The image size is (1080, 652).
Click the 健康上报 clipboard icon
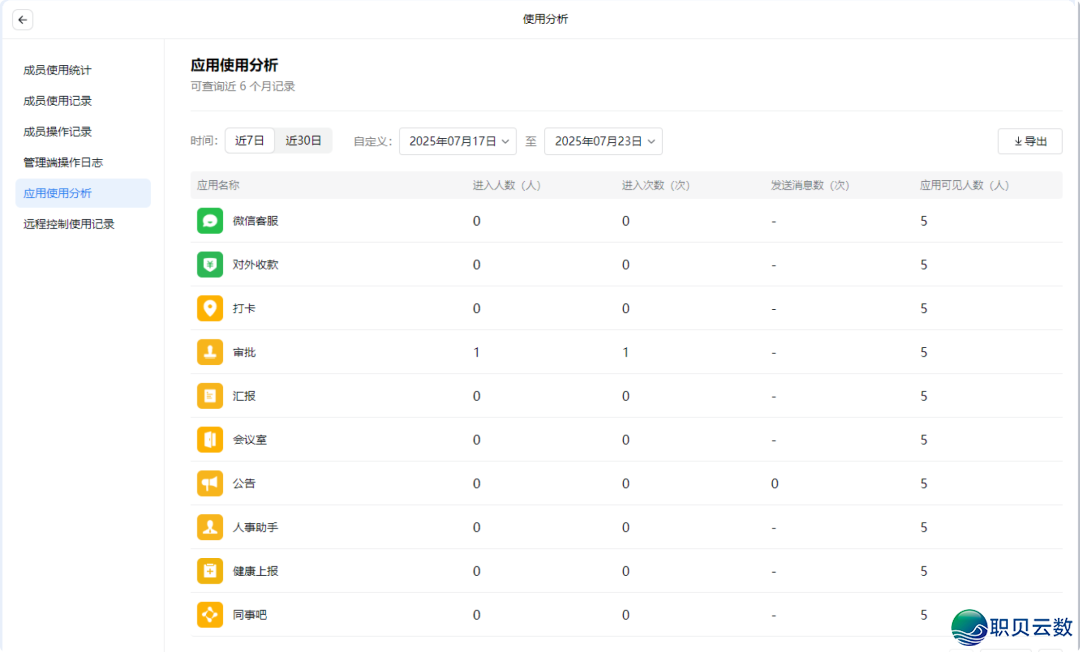coord(210,571)
